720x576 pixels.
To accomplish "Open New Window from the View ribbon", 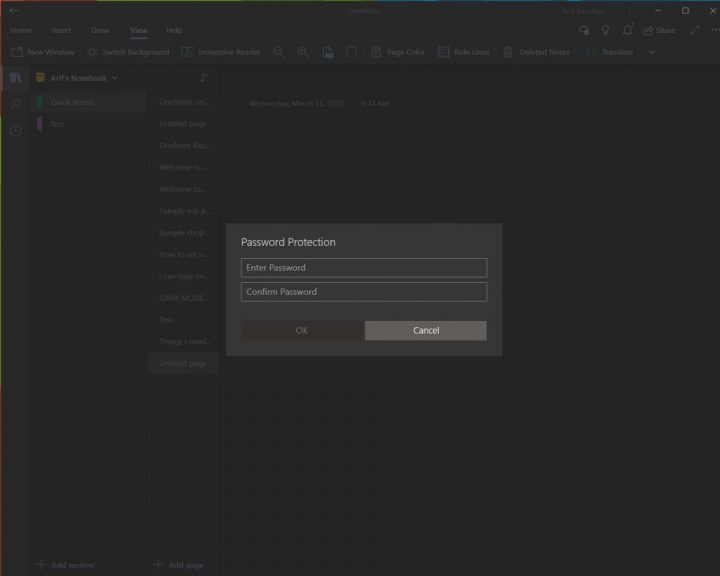I will [x=42, y=52].
